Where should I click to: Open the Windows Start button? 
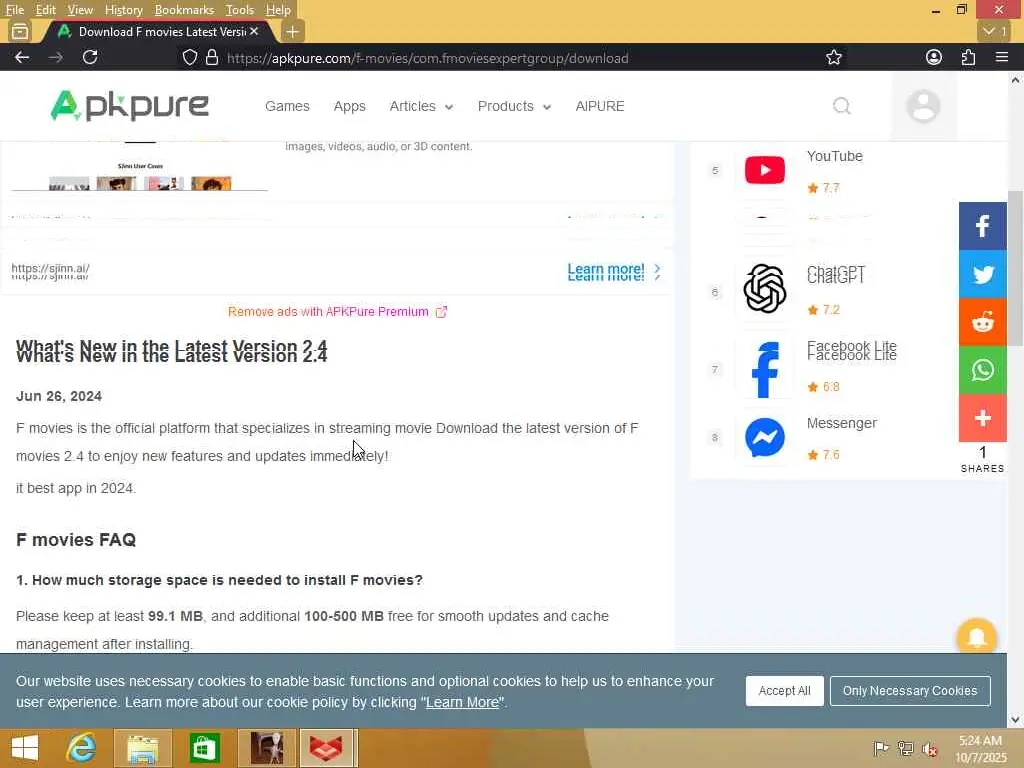pos(25,748)
